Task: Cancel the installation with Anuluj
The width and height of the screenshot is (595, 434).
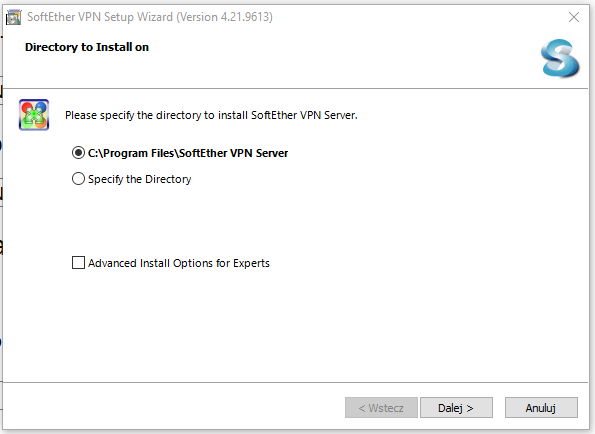Action: (541, 408)
